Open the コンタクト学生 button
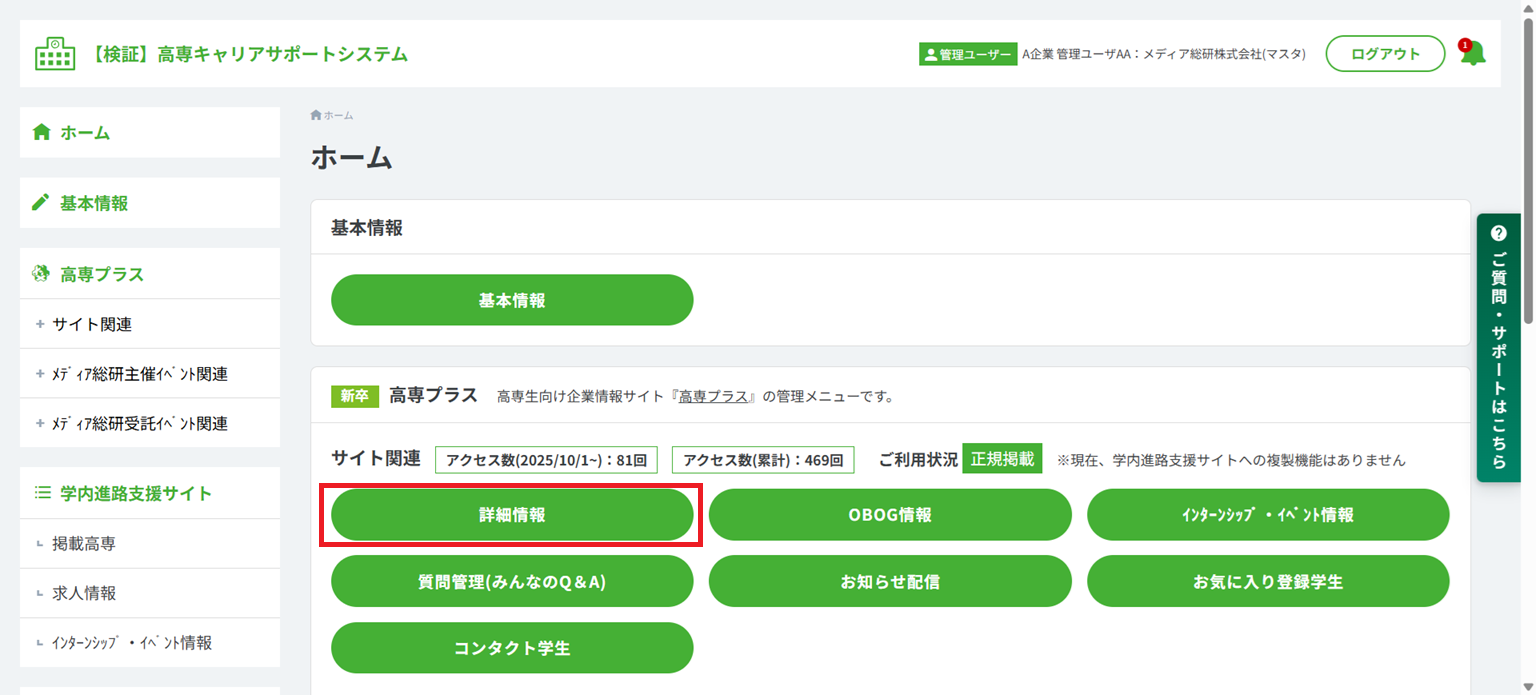This screenshot has height=695, width=1536. 512,648
